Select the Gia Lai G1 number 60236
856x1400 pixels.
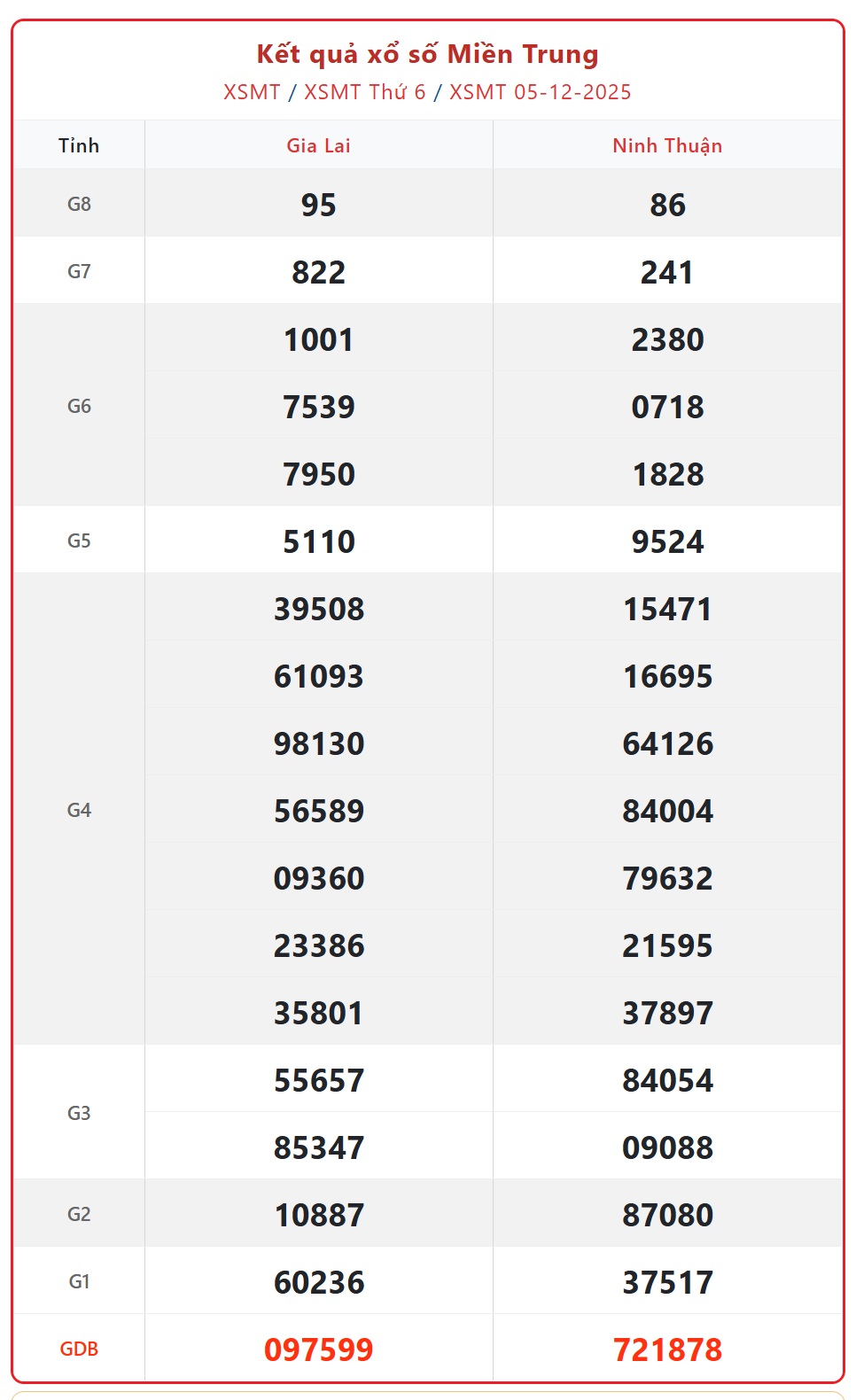pyautogui.click(x=318, y=1282)
